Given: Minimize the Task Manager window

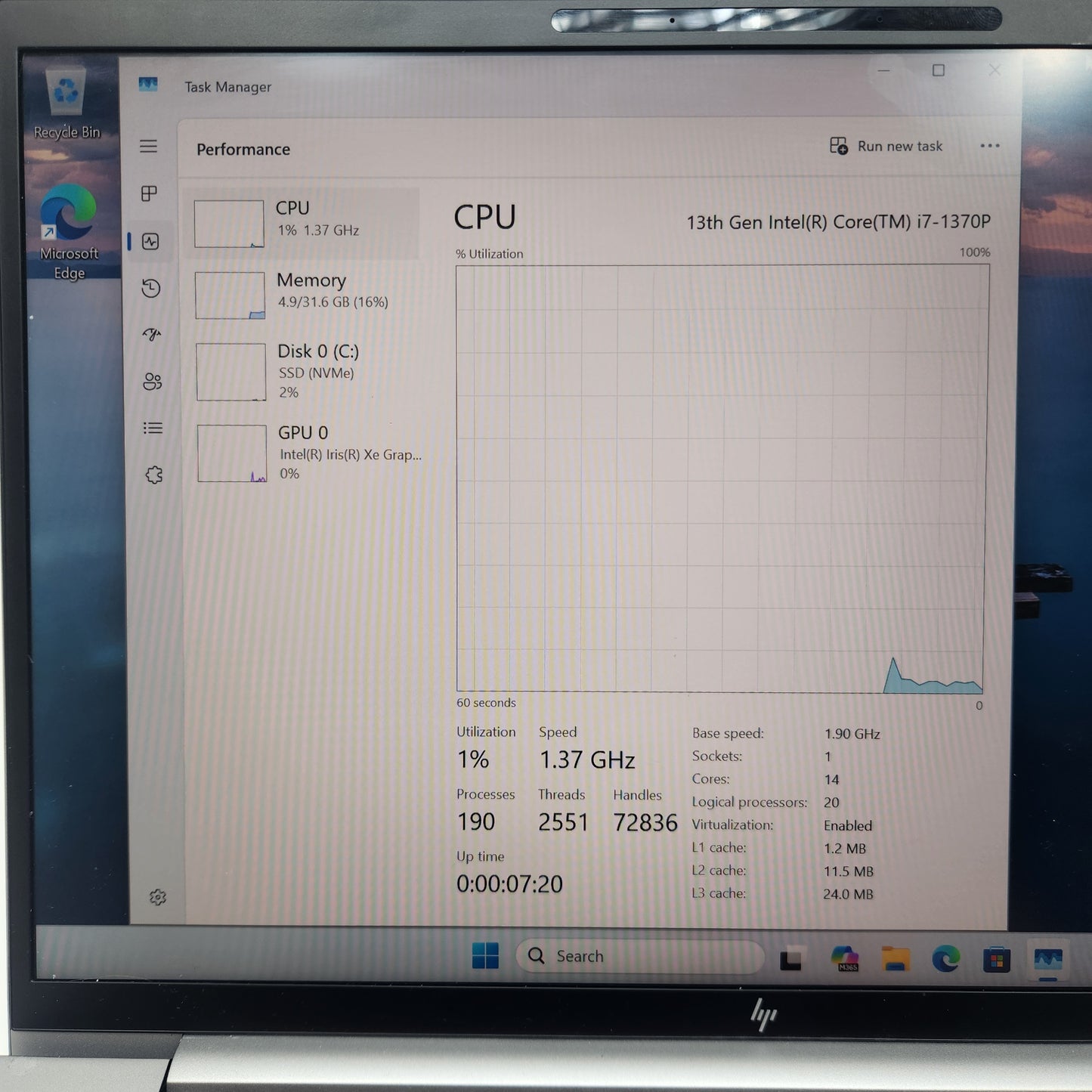Looking at the screenshot, I should pos(883,70).
